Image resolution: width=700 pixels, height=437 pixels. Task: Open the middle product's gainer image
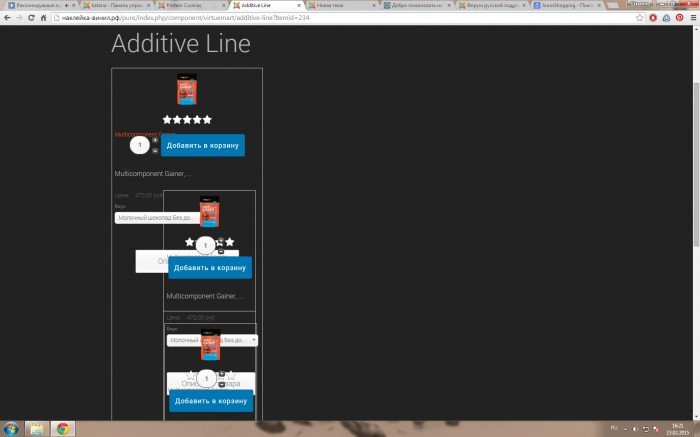click(209, 212)
